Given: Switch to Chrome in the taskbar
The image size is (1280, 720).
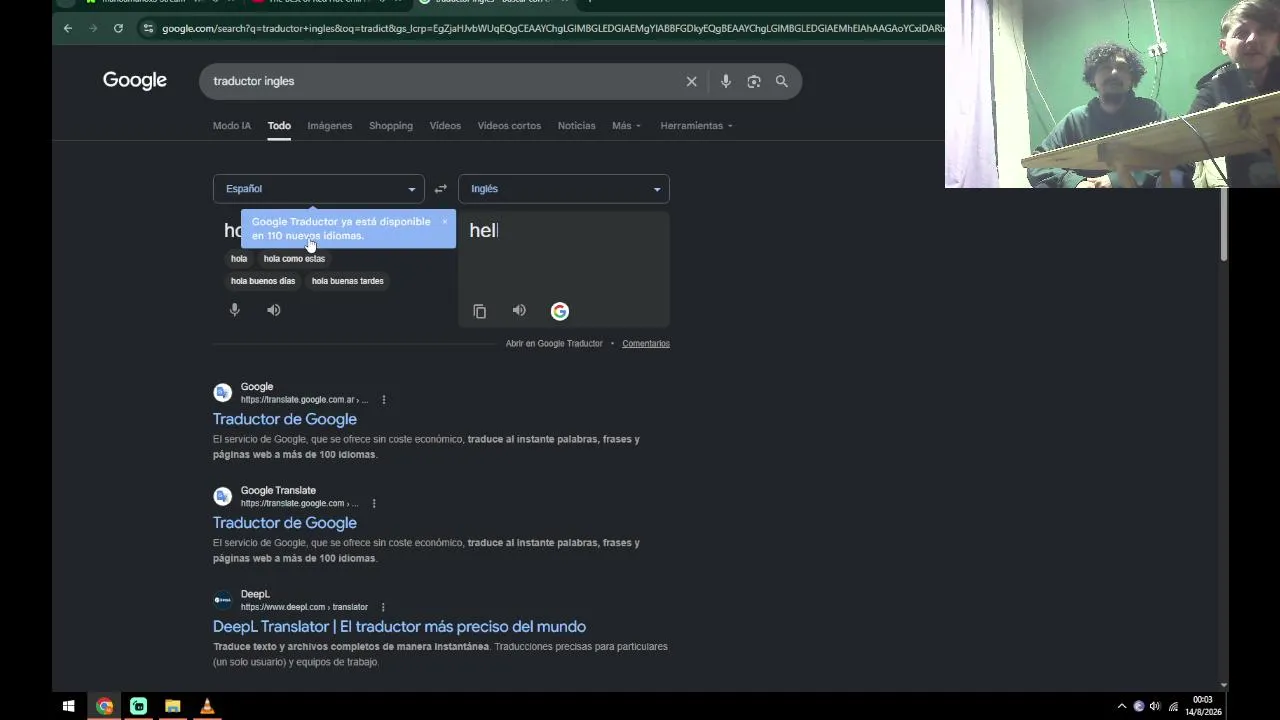Looking at the screenshot, I should coord(104,707).
